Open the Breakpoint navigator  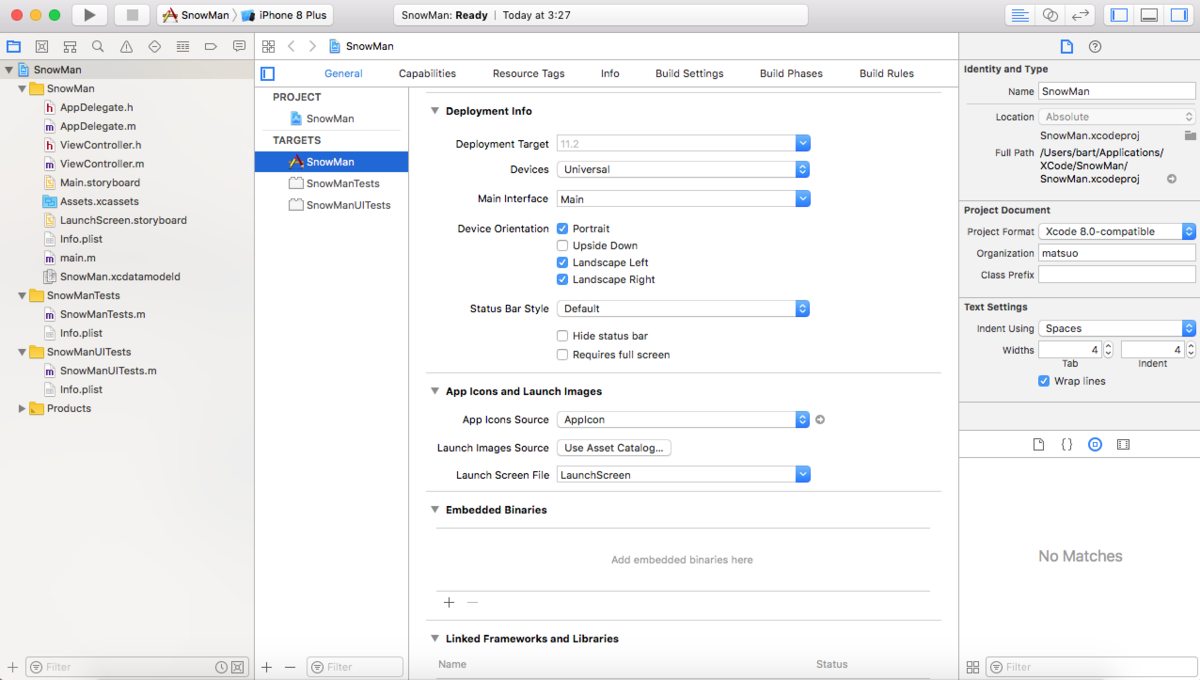(x=210, y=46)
